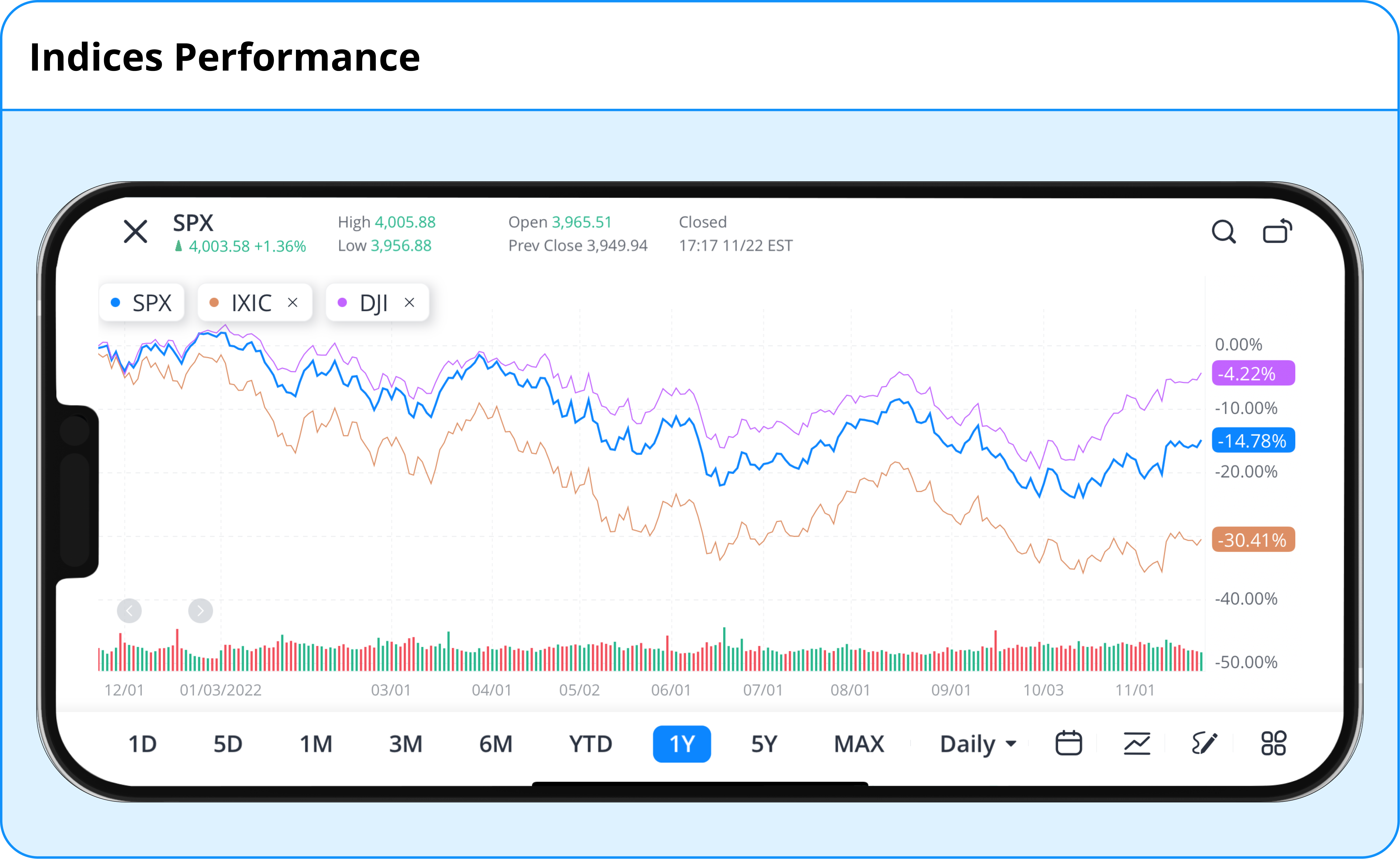Image resolution: width=1400 pixels, height=859 pixels.
Task: Show the MAX time range
Action: coord(859,744)
